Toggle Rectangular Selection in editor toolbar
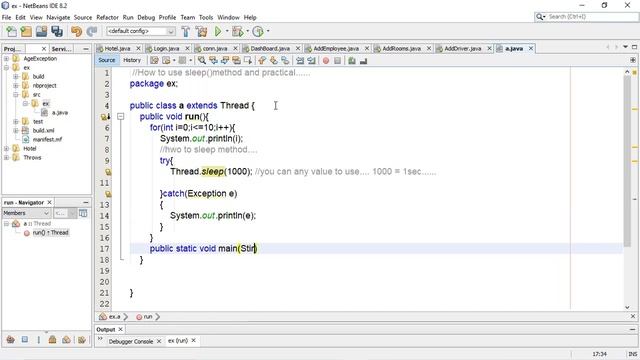The width and height of the screenshot is (640, 360). coord(248,60)
